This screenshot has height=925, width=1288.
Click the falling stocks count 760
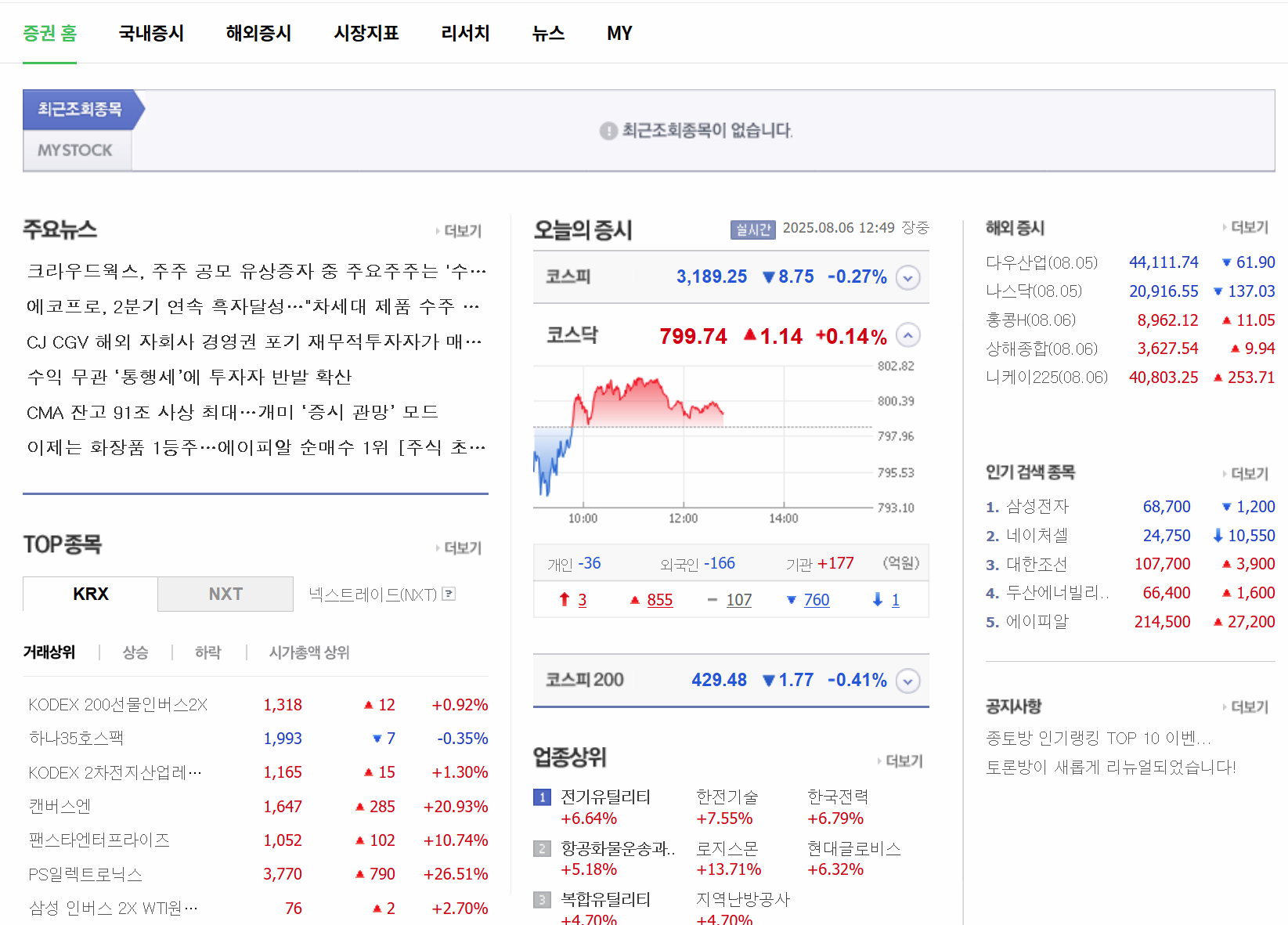coord(816,600)
